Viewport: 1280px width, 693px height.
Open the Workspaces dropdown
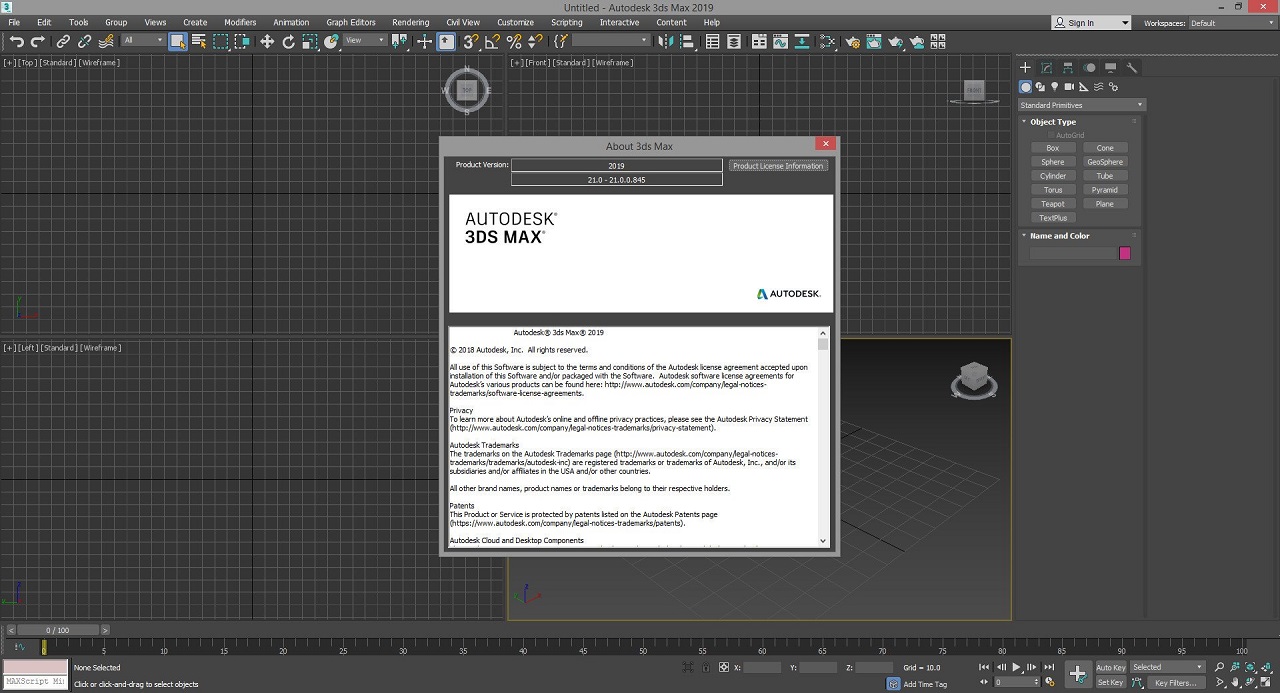click(1230, 23)
